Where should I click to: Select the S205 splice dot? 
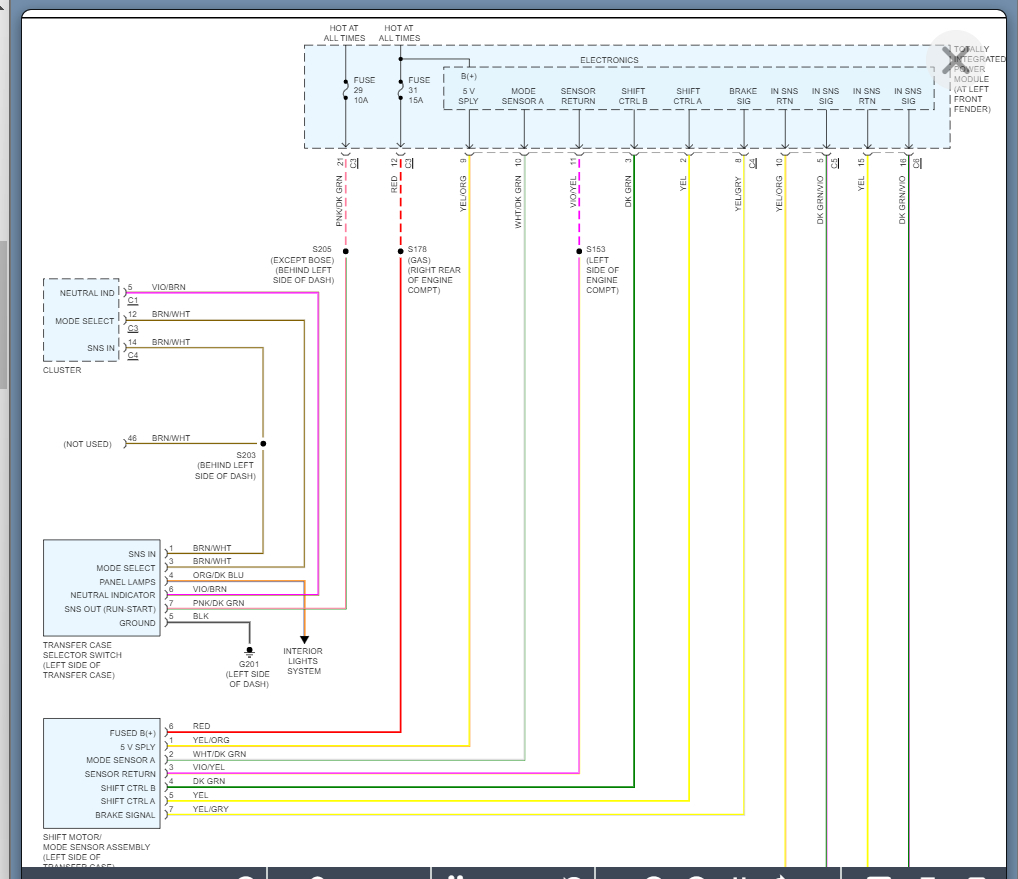coord(345,251)
